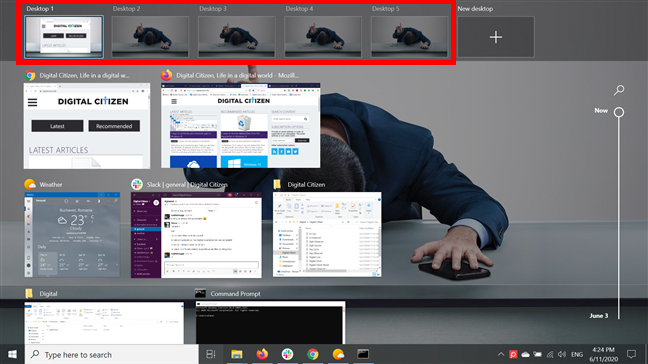Expand hidden system tray icons chevron
Screen dimensions: 648x364
(500, 354)
